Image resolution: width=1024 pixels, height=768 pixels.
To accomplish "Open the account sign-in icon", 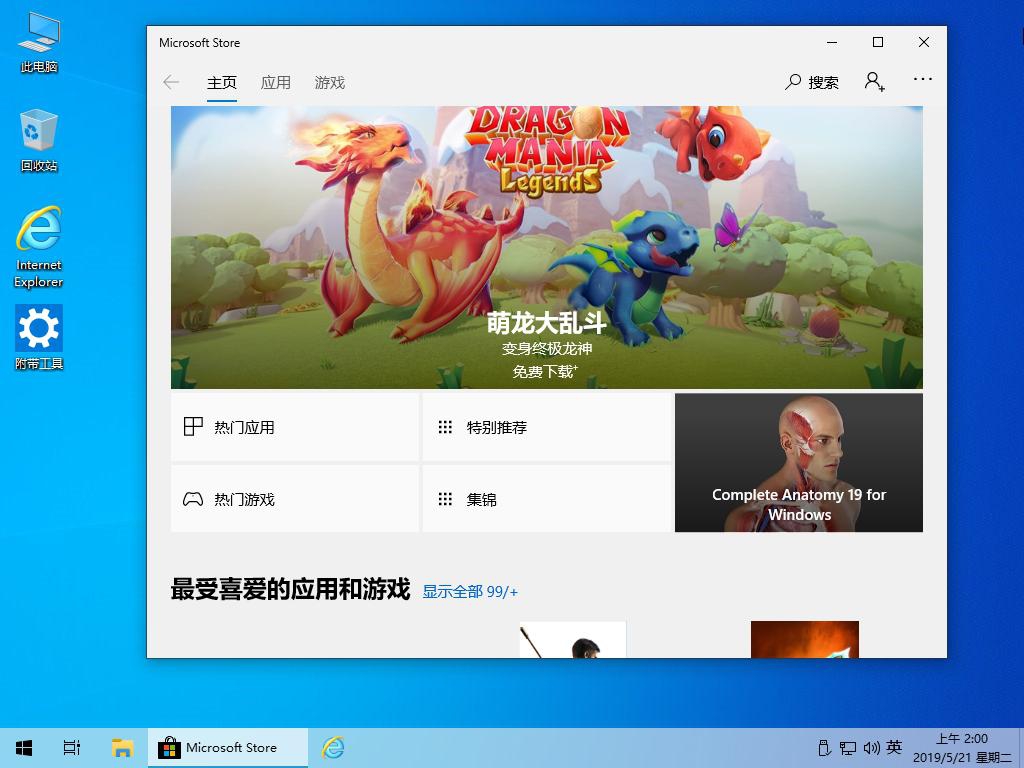I will pos(874,82).
